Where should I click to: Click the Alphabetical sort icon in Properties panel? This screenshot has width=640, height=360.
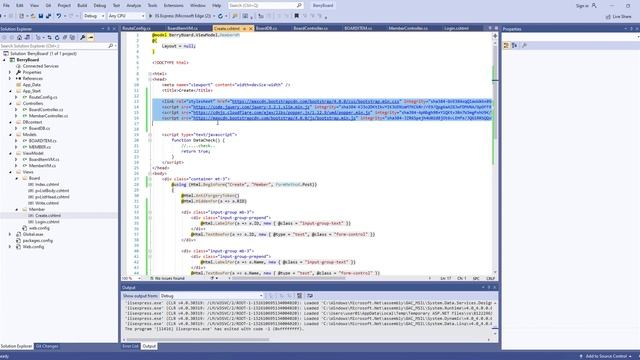click(x=515, y=45)
